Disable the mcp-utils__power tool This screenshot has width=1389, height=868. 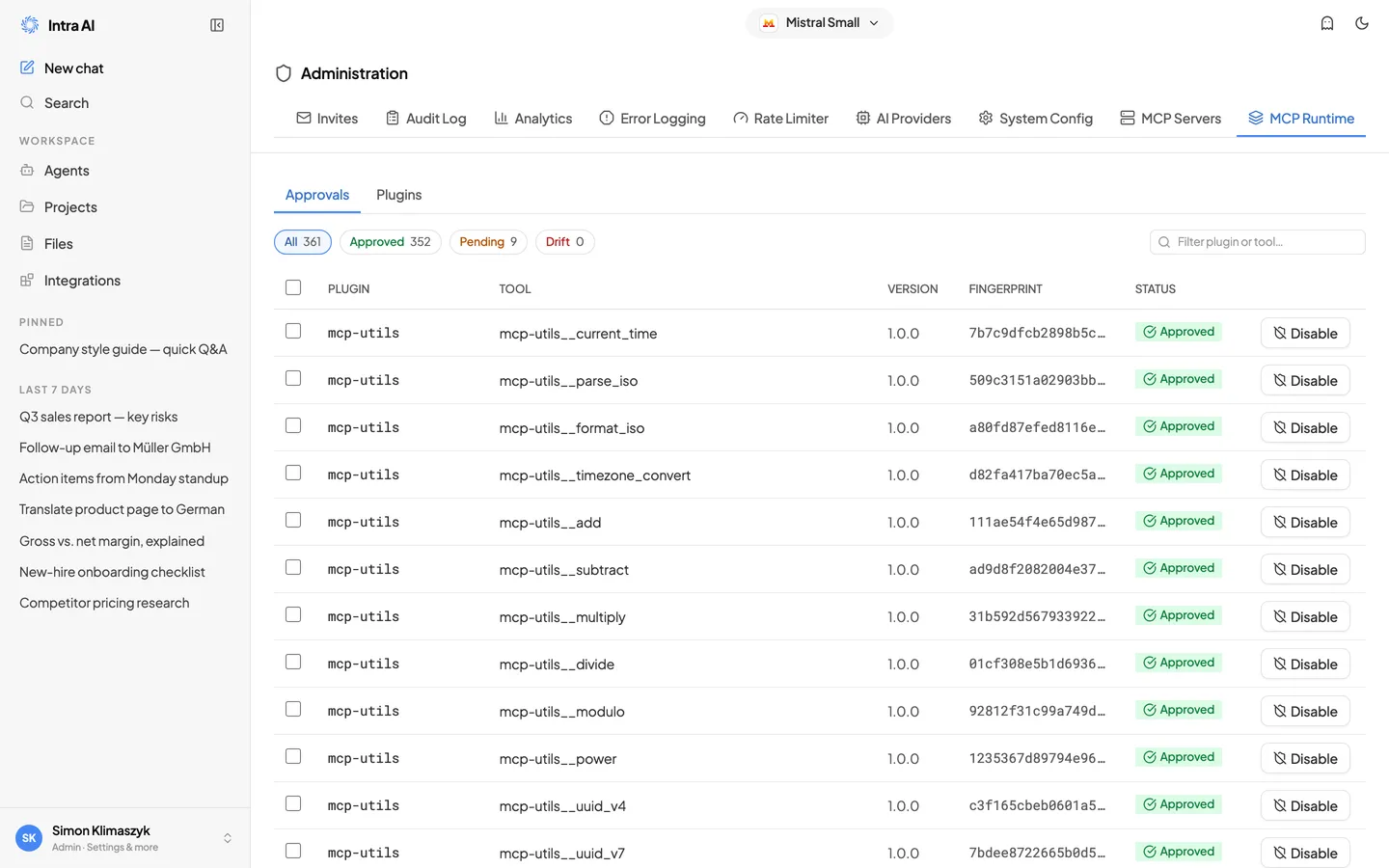click(1305, 758)
